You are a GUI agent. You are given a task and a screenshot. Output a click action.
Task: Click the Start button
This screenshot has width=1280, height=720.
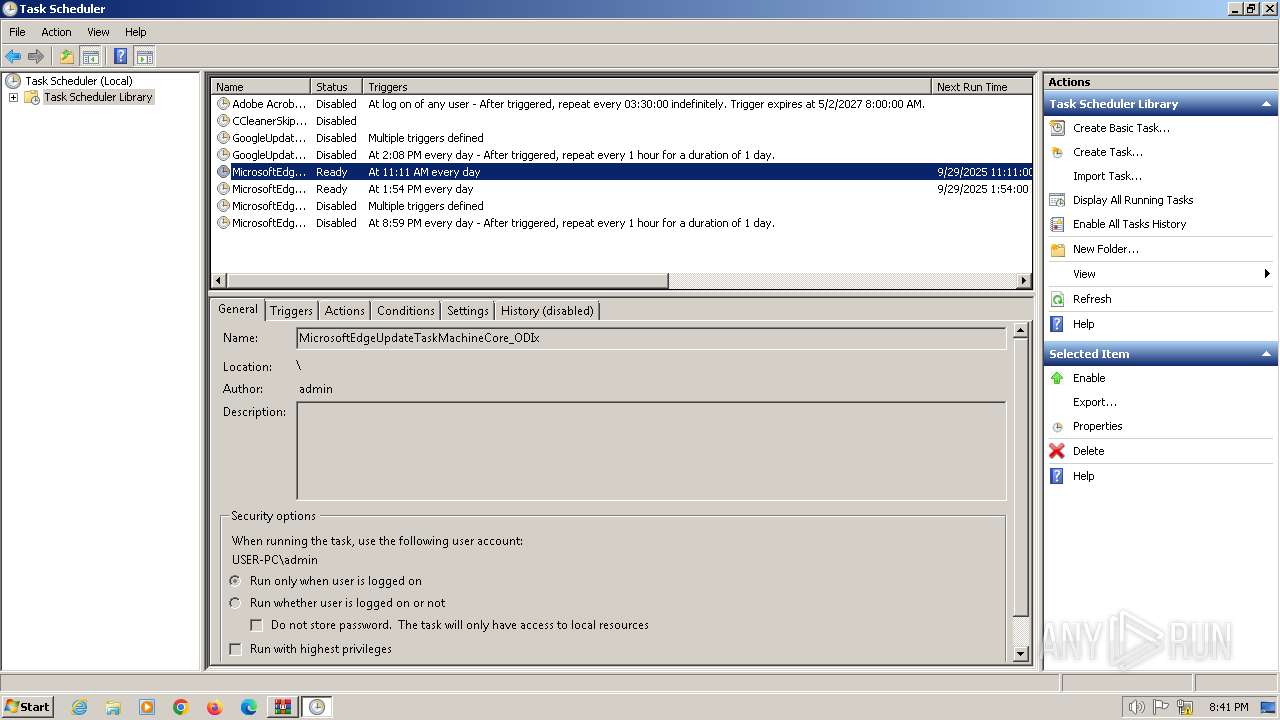click(28, 707)
